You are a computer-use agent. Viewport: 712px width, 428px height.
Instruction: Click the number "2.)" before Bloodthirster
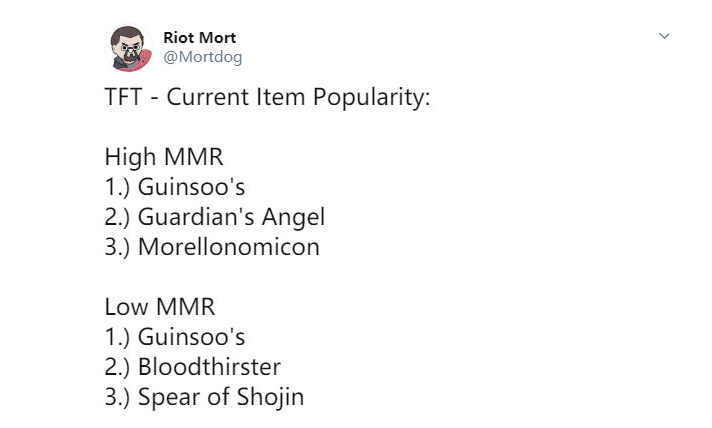pyautogui.click(x=118, y=365)
